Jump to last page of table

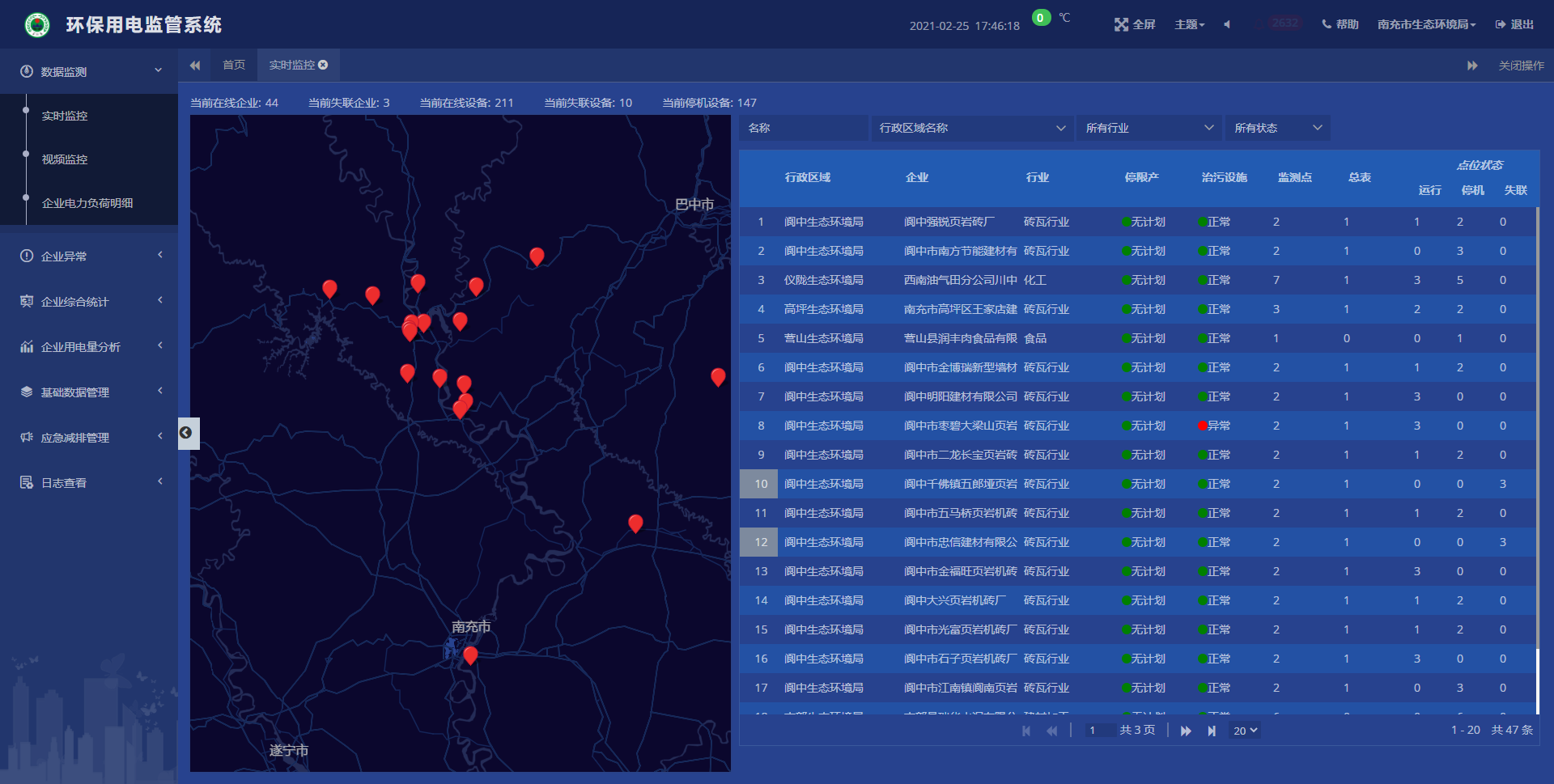pyautogui.click(x=1212, y=731)
